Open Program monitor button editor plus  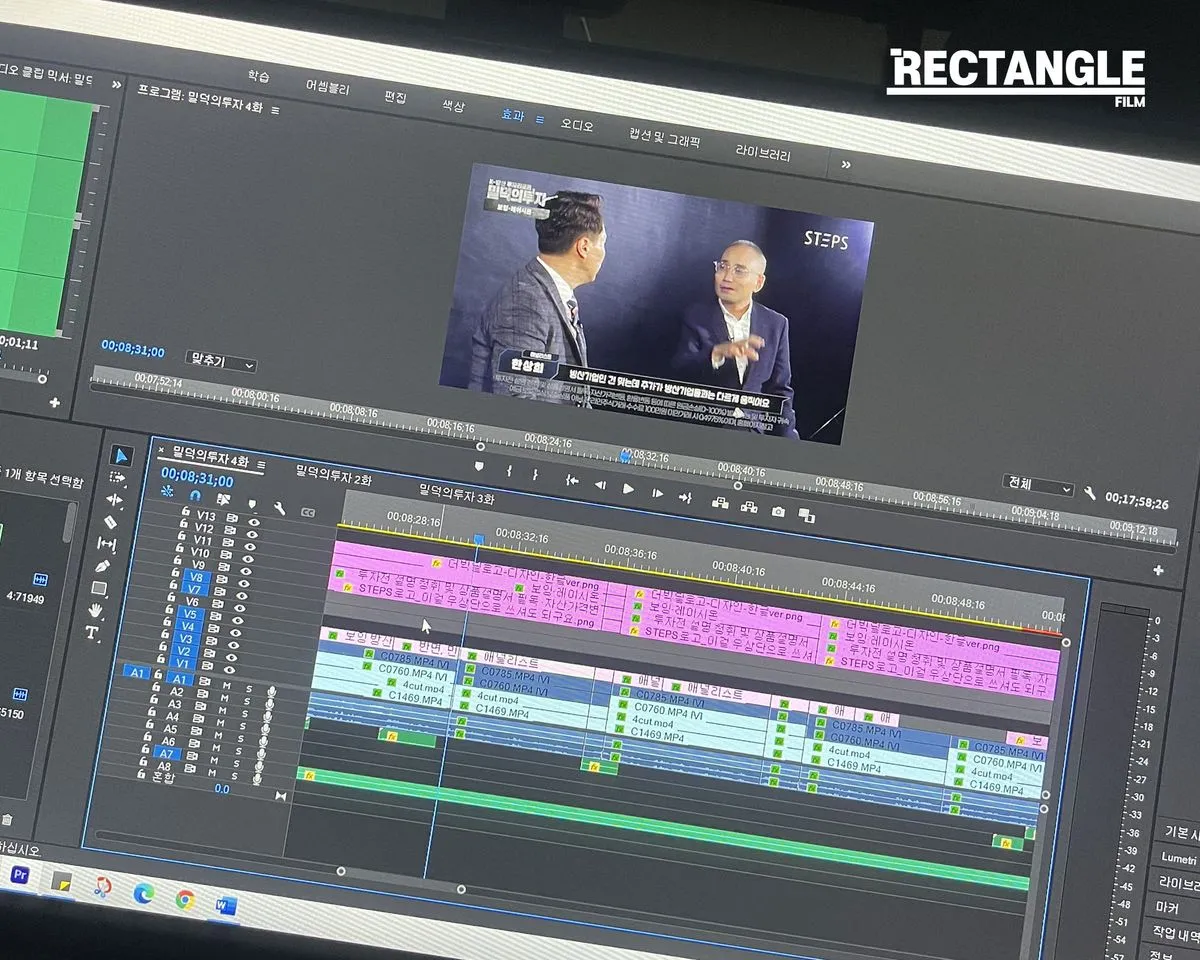(1158, 570)
